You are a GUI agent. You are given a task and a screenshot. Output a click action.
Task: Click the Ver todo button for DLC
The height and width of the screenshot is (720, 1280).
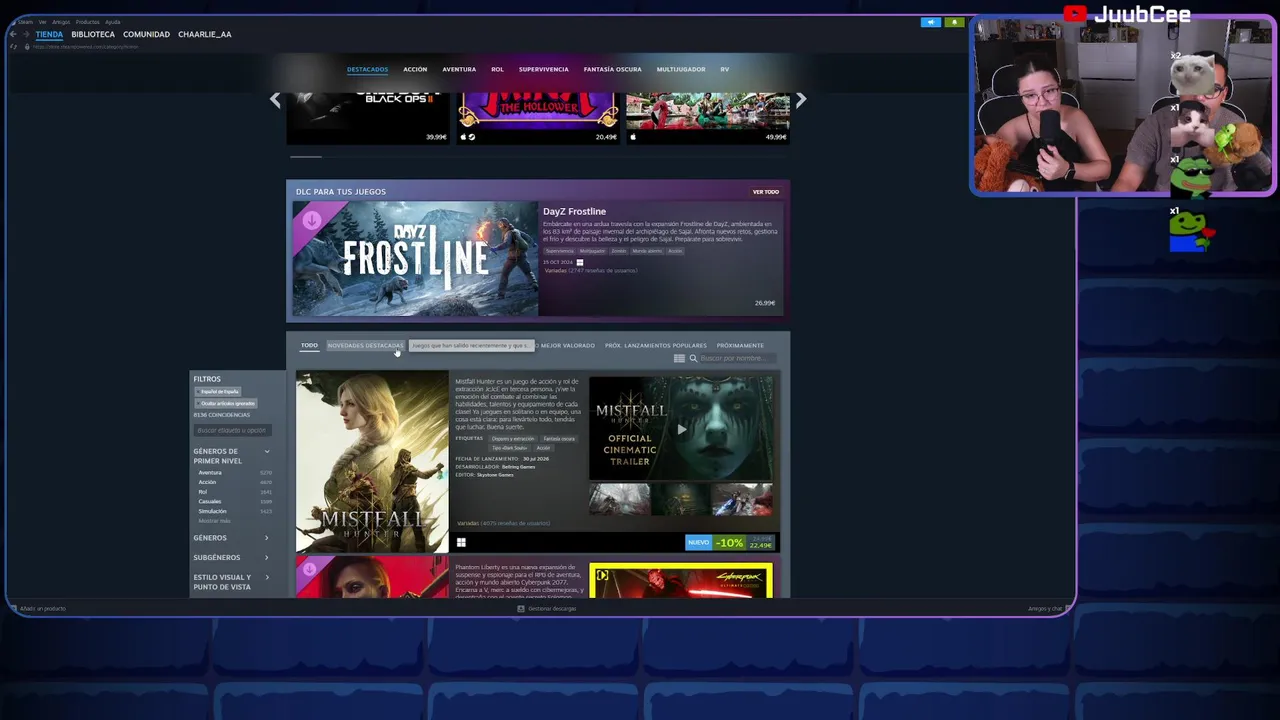point(766,192)
